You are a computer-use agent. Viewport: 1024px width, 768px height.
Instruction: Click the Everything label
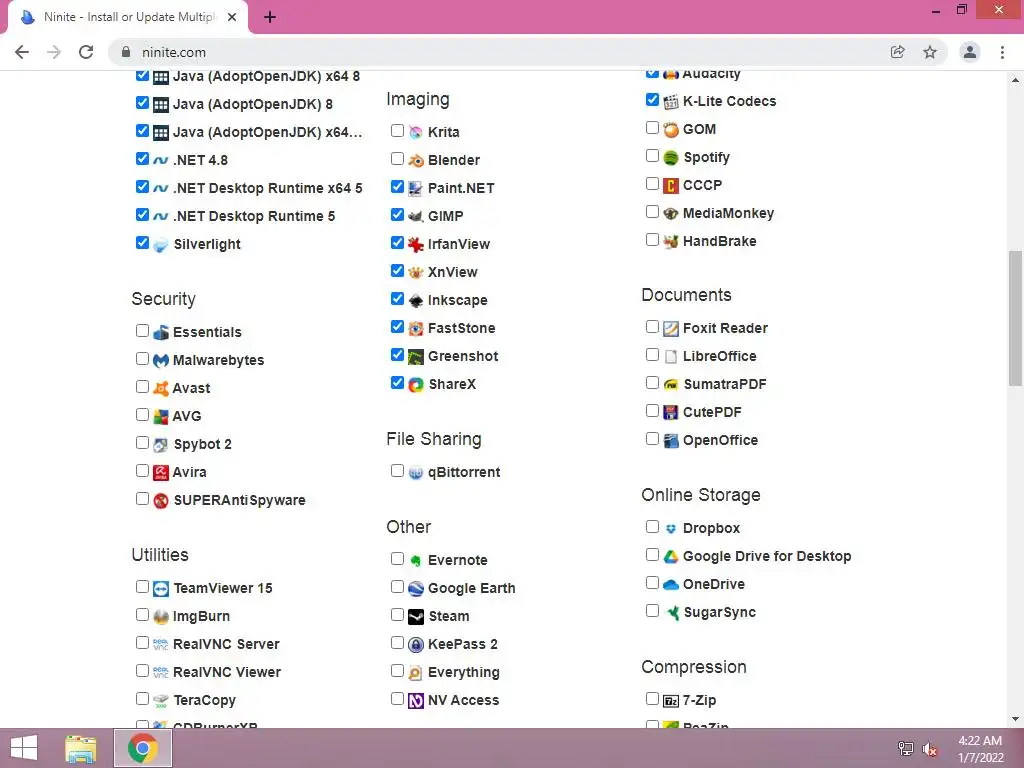pyautogui.click(x=464, y=673)
